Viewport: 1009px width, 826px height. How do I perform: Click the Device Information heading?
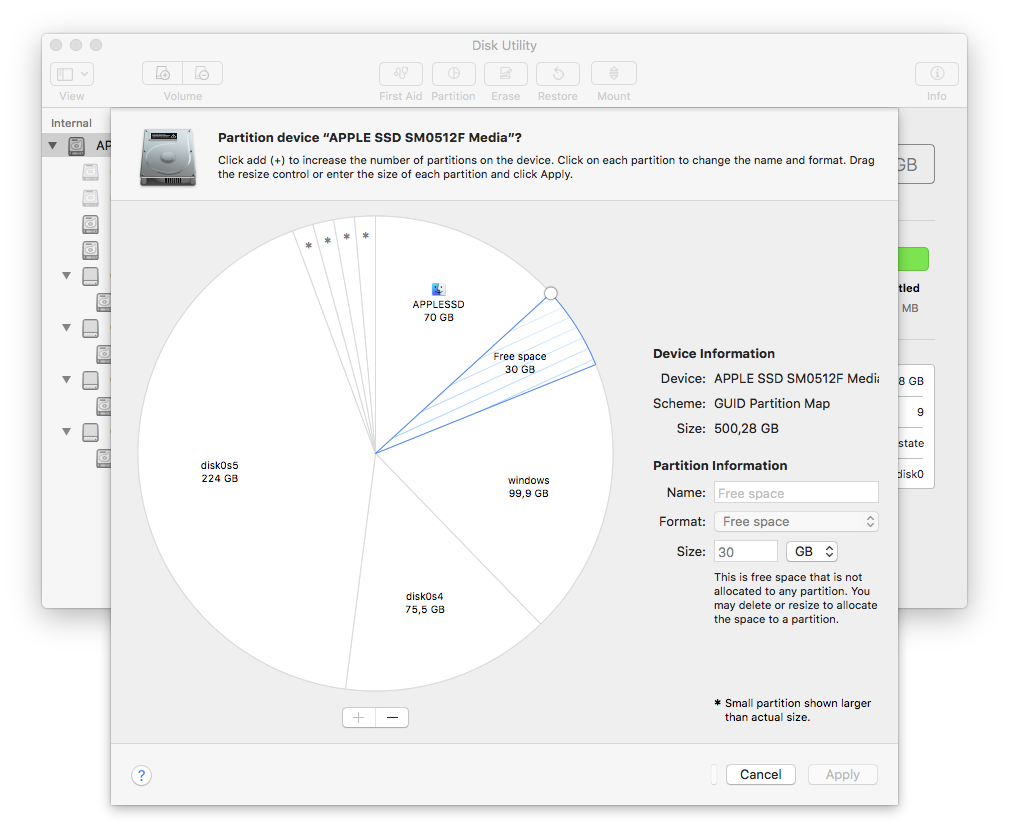[x=714, y=353]
